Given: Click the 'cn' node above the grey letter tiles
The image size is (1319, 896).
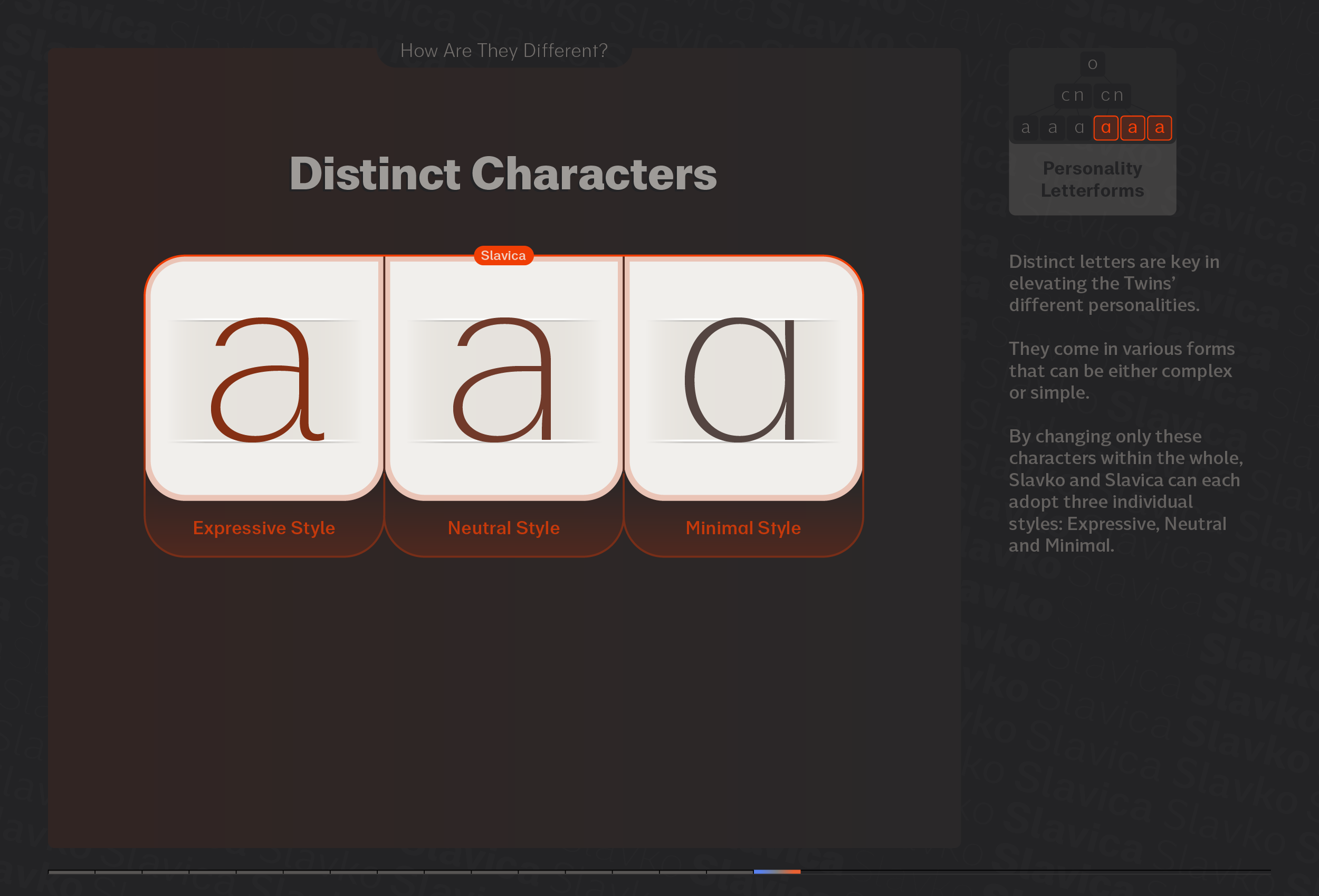Looking at the screenshot, I should click(1072, 95).
